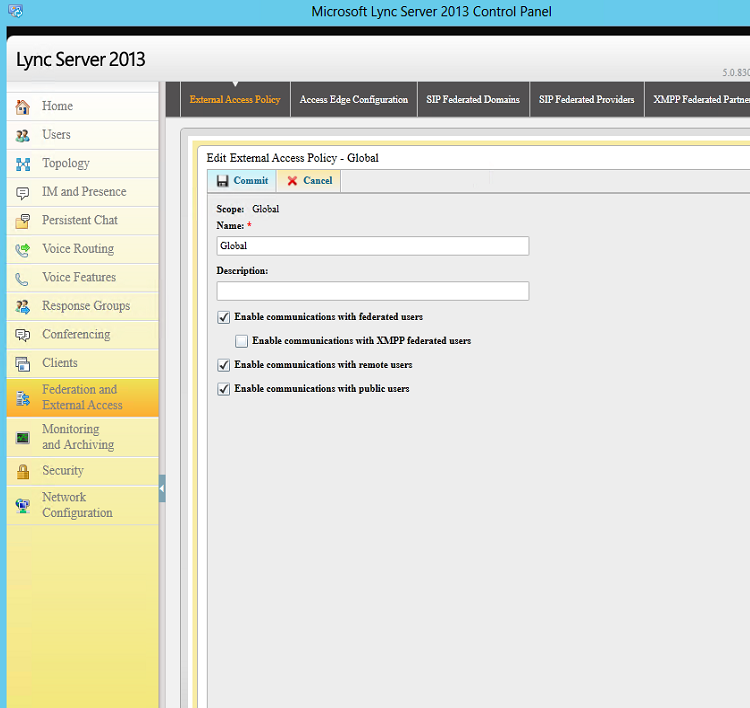The image size is (750, 708).
Task: Toggle communications with public users checkbox
Action: click(224, 389)
